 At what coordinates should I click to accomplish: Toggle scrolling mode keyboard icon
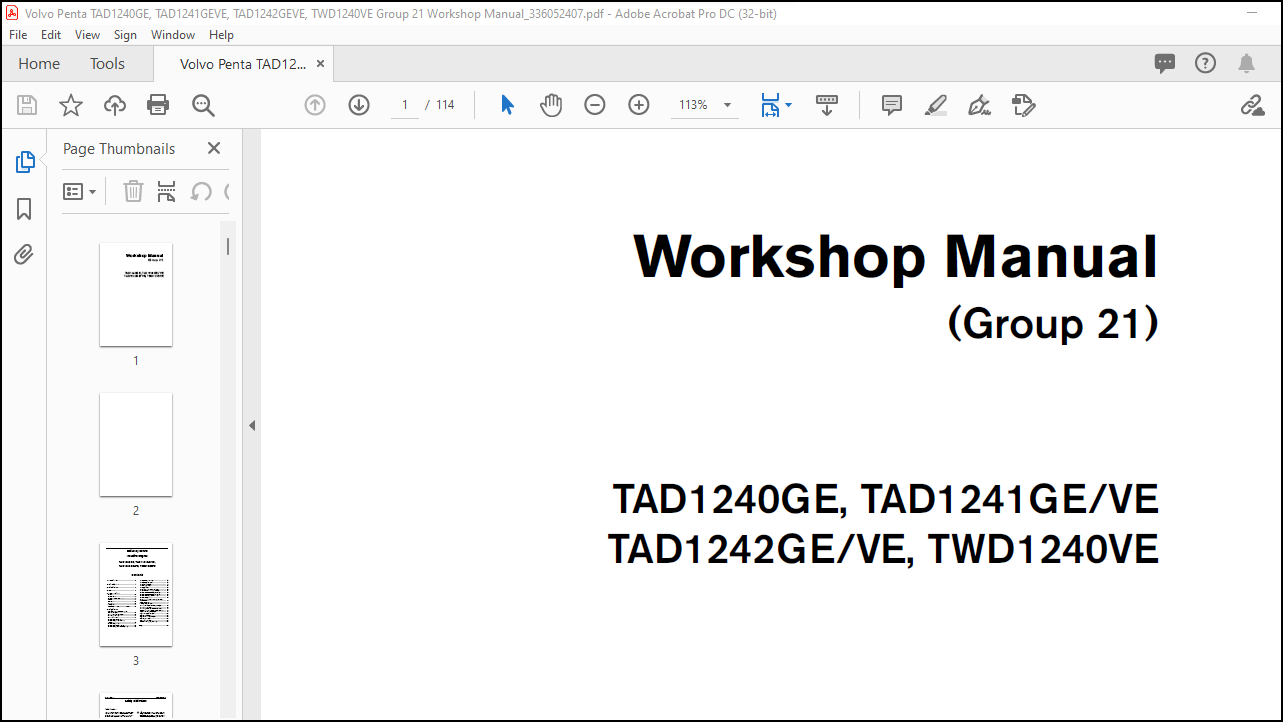pyautogui.click(x=827, y=105)
